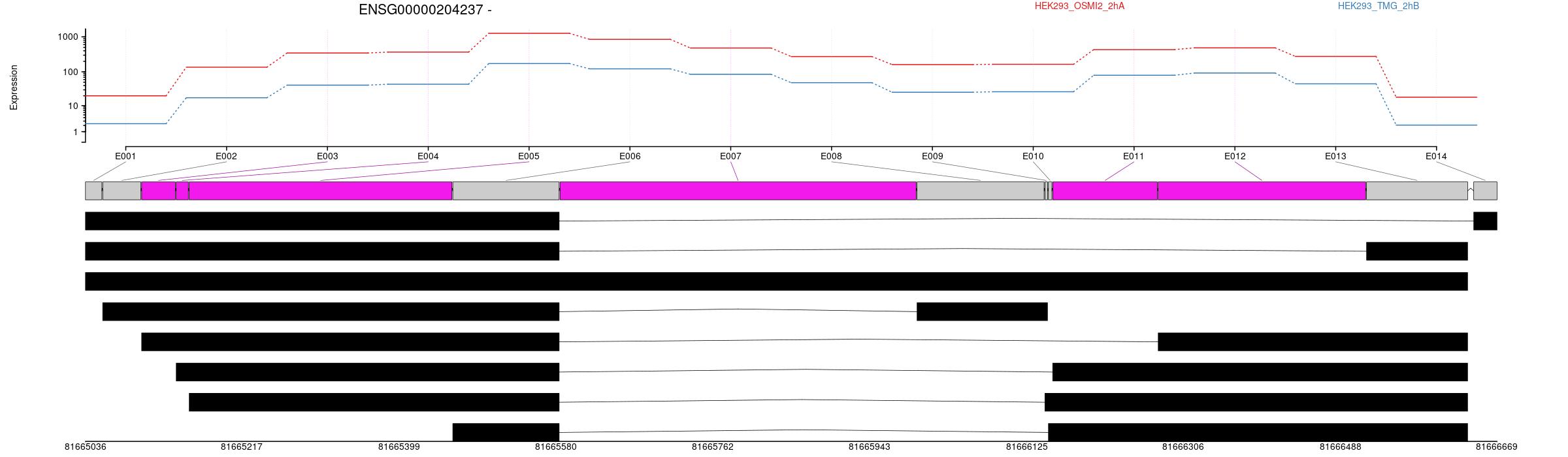Click the small black exon at top-right transcript
The height and width of the screenshot is (457, 1568).
[x=1485, y=221]
